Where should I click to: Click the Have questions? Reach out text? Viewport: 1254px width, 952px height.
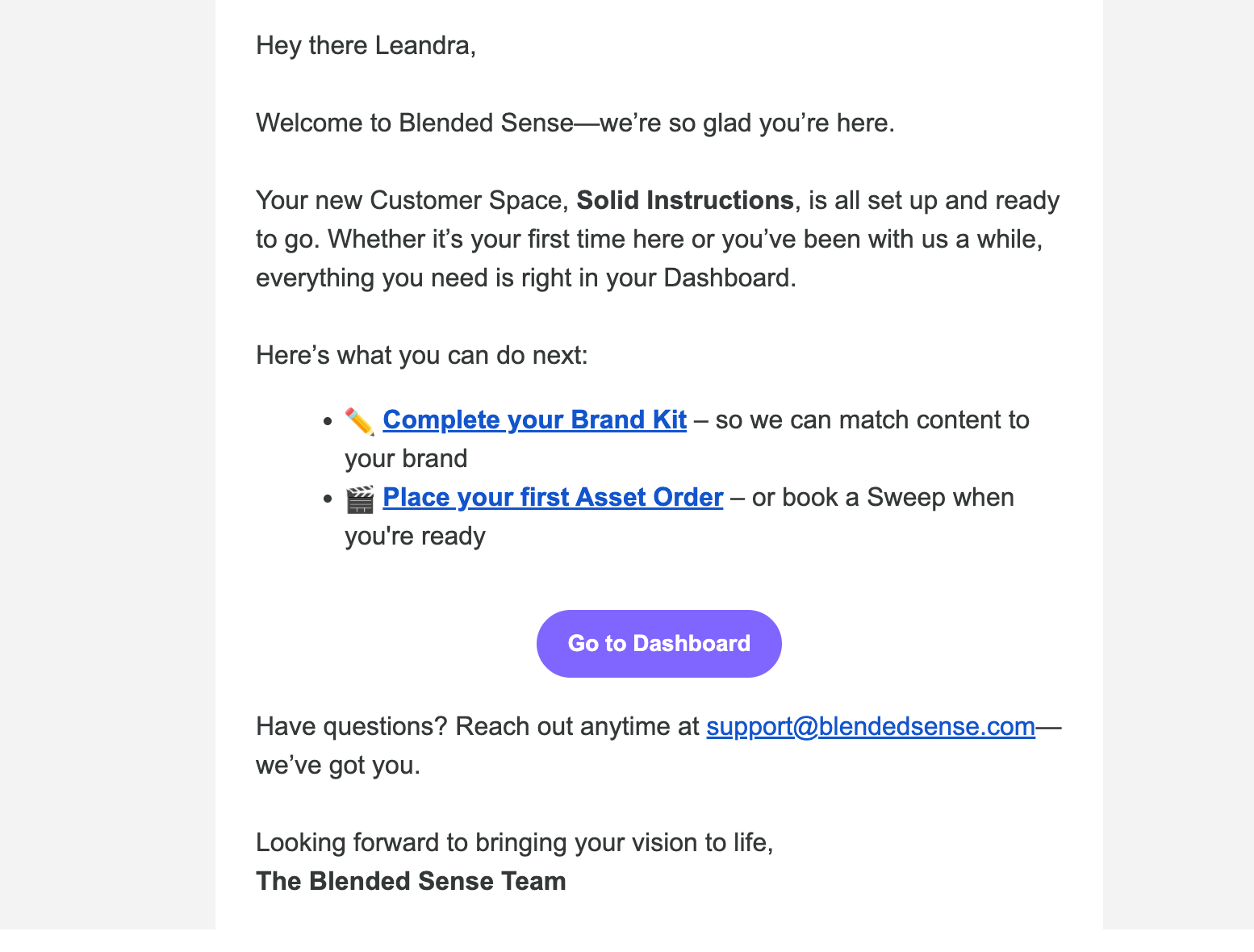coord(477,727)
